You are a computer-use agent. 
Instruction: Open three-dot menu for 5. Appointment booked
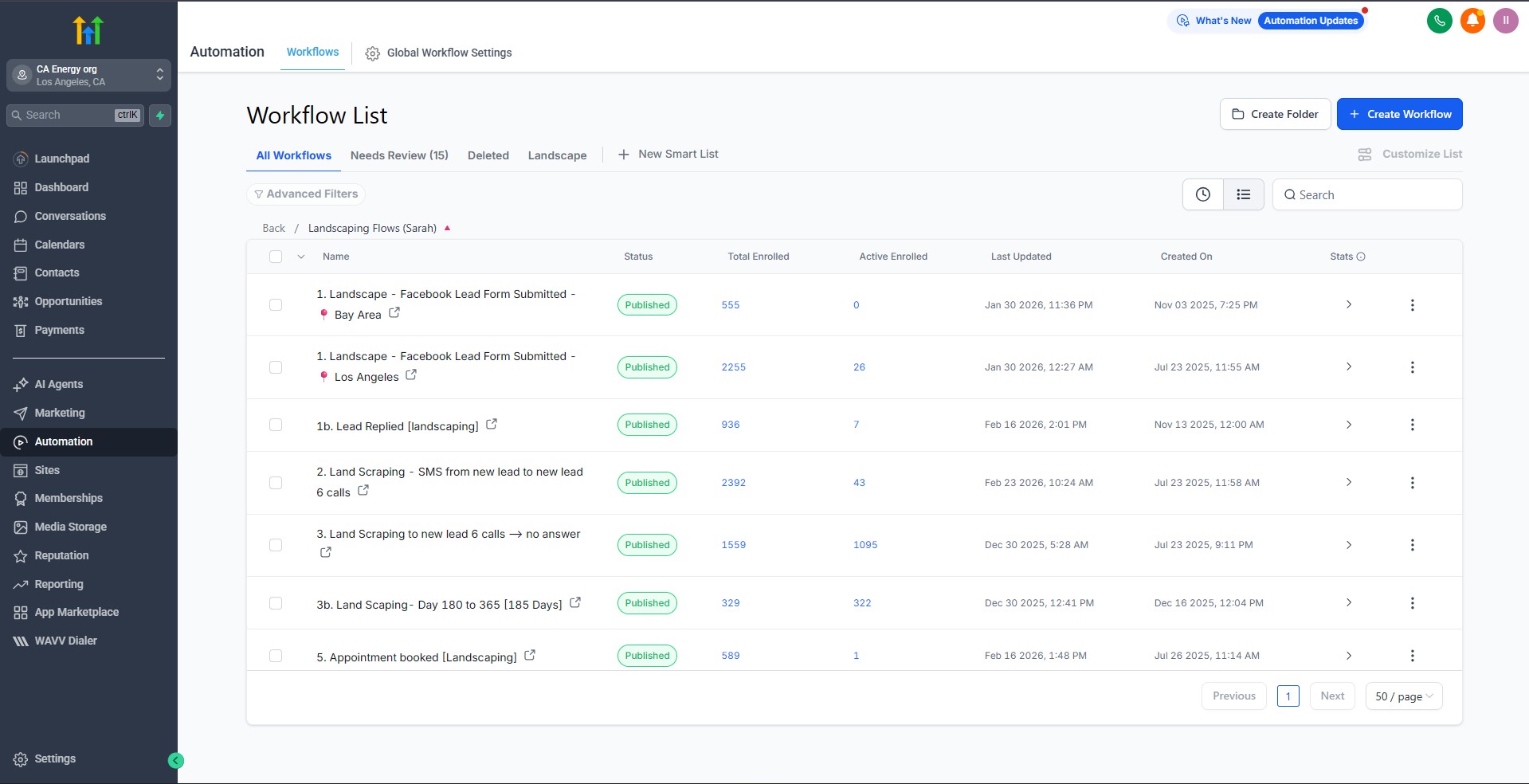pyautogui.click(x=1412, y=656)
